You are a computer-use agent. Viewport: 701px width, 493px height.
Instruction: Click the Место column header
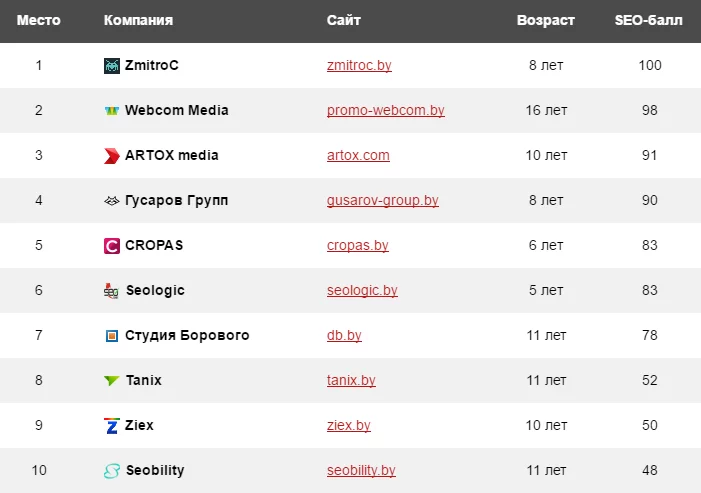point(38,20)
